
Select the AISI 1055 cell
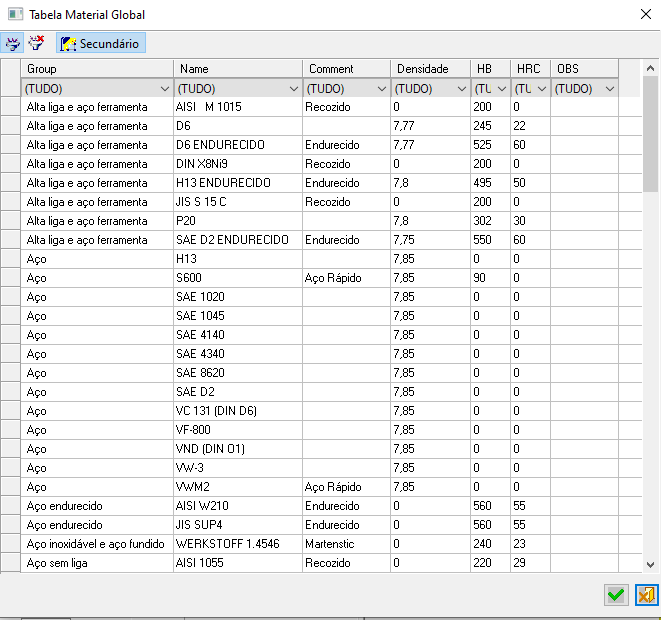point(238,563)
